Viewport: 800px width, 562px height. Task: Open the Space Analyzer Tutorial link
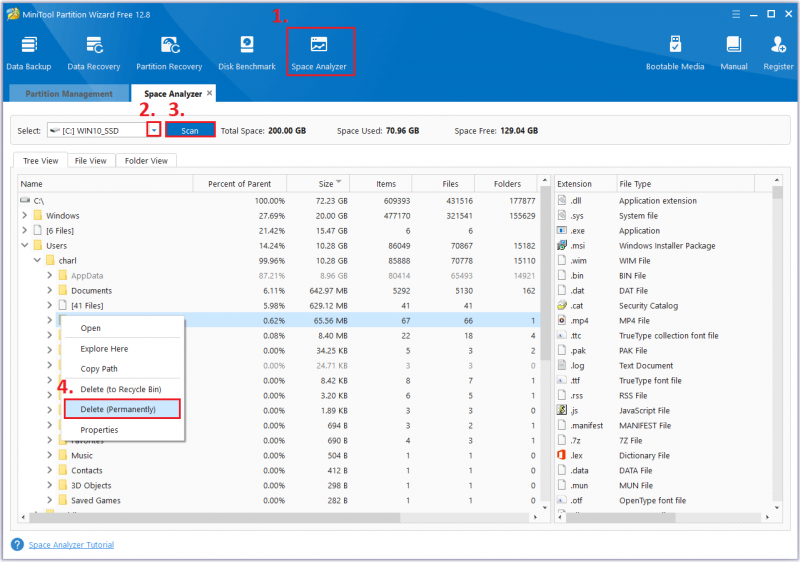point(71,545)
